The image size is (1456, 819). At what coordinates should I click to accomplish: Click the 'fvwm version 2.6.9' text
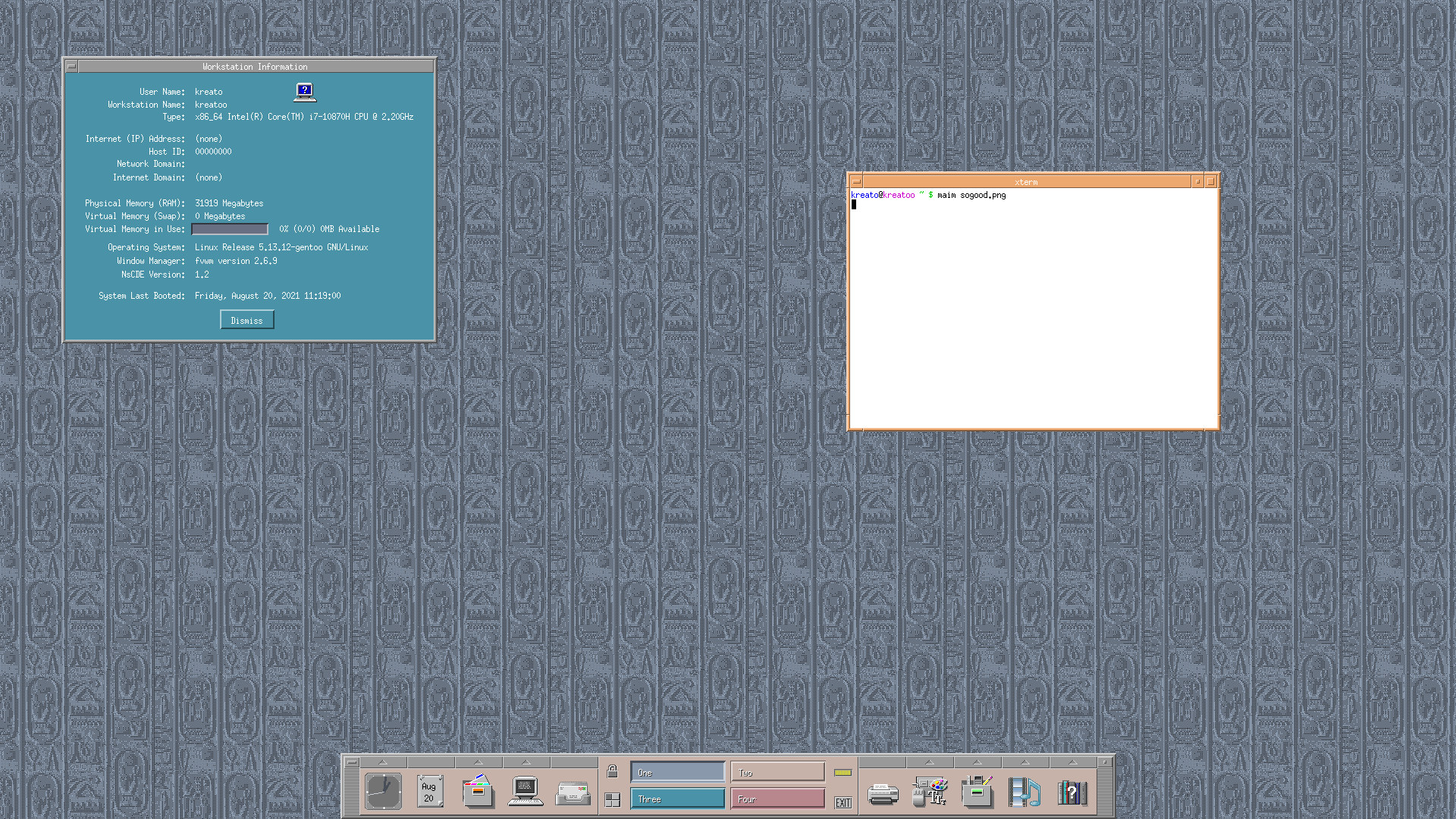[236, 261]
